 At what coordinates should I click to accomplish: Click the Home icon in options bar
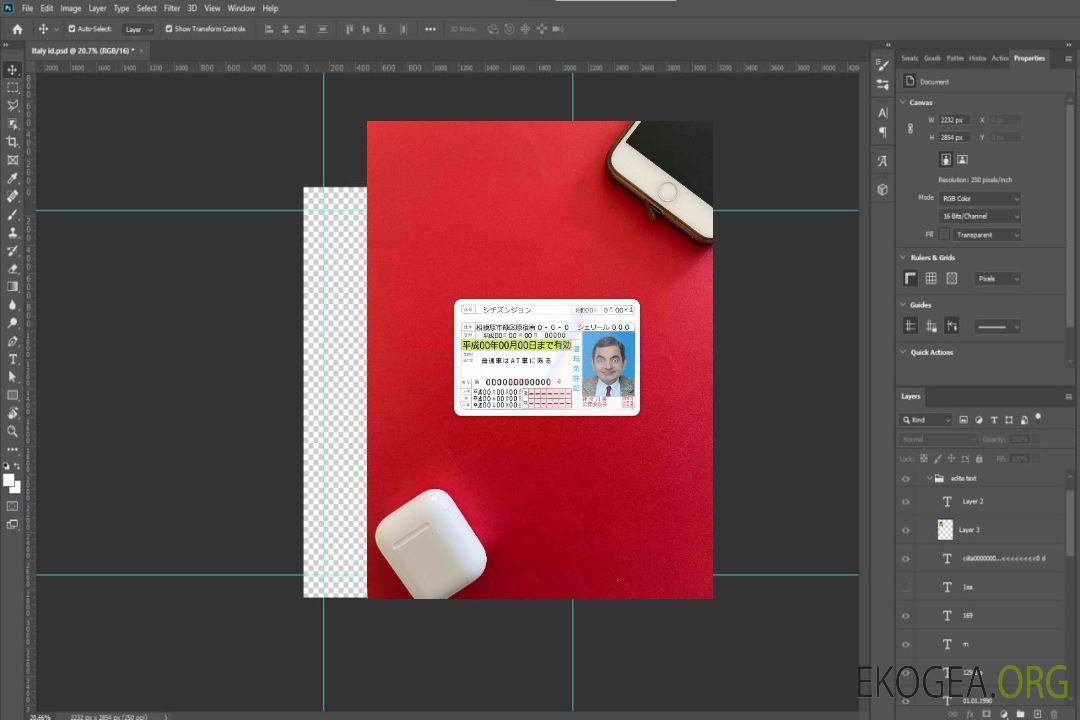tap(17, 29)
